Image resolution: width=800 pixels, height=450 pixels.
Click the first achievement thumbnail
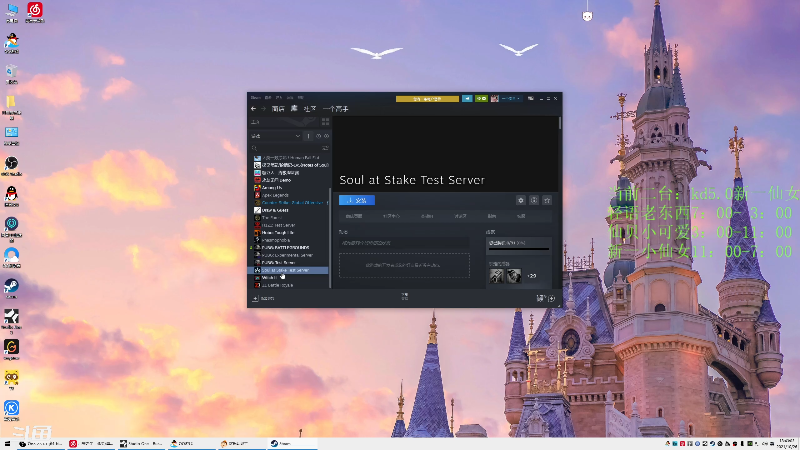(x=496, y=276)
